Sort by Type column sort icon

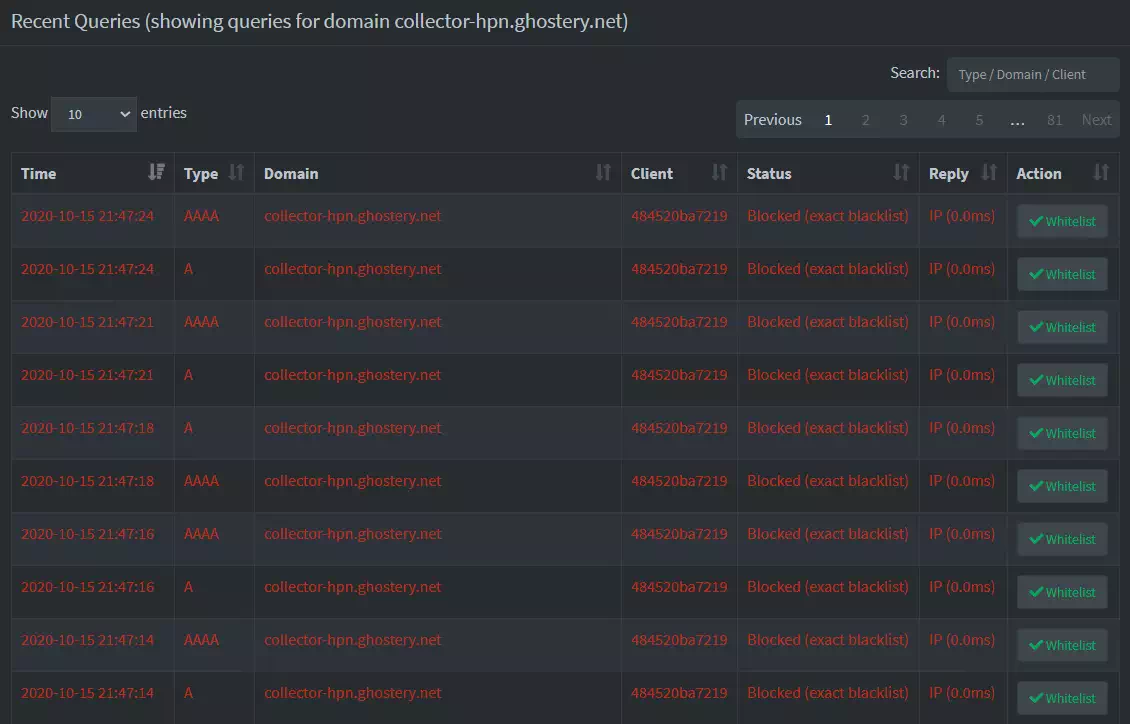point(236,172)
